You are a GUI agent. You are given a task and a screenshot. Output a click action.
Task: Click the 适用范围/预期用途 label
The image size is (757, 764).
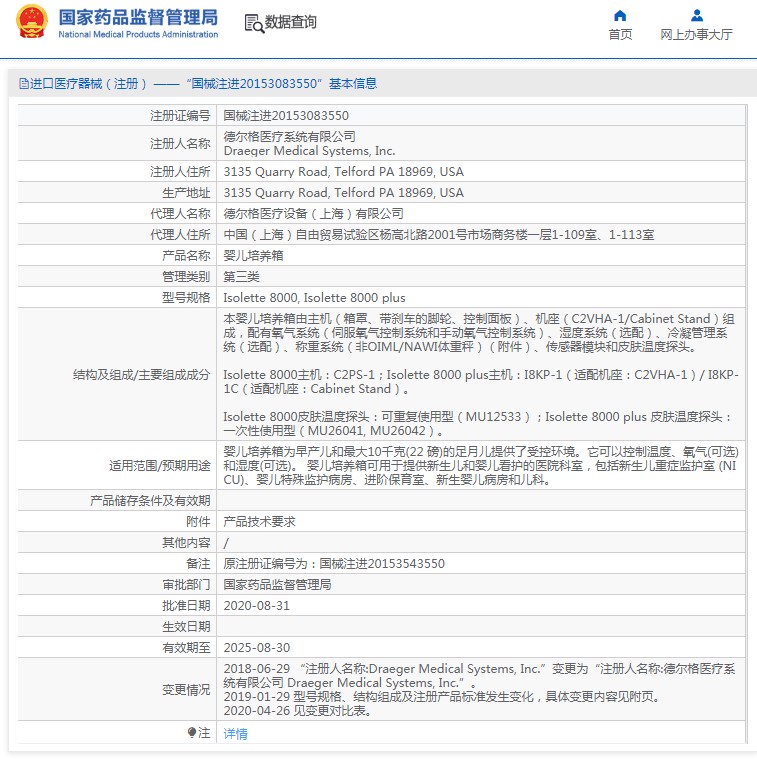159,465
